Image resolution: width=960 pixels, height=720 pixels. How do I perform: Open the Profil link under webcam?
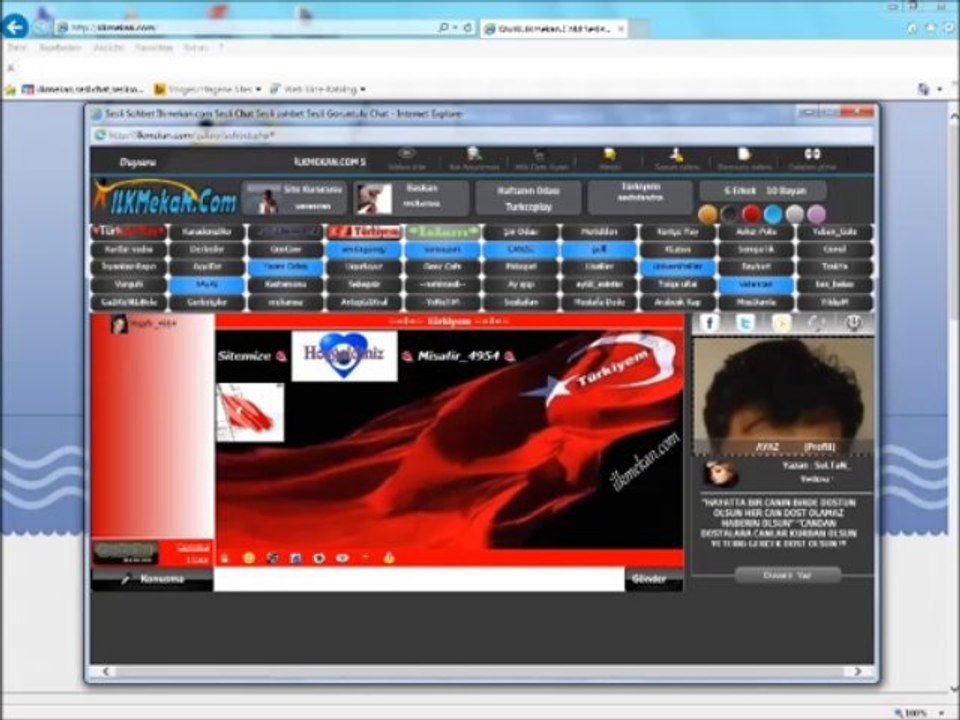(x=819, y=447)
